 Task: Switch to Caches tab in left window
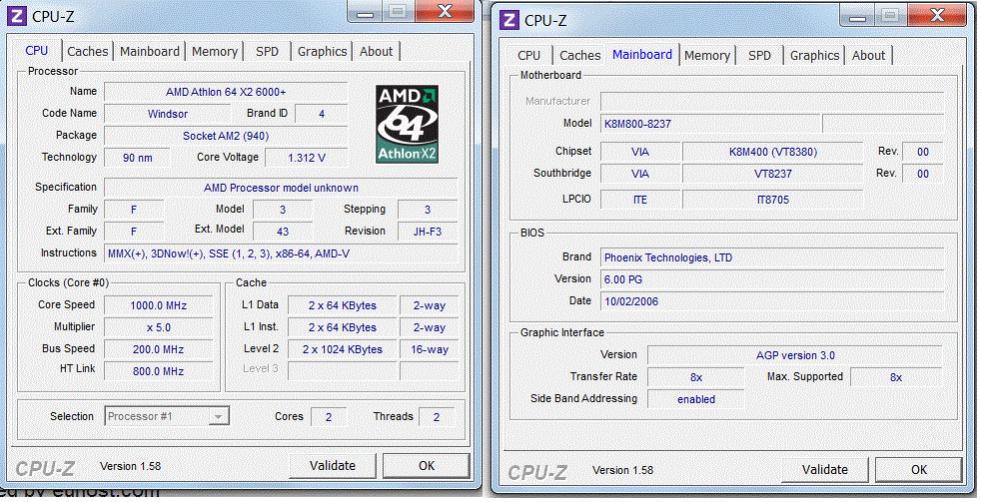click(x=88, y=51)
